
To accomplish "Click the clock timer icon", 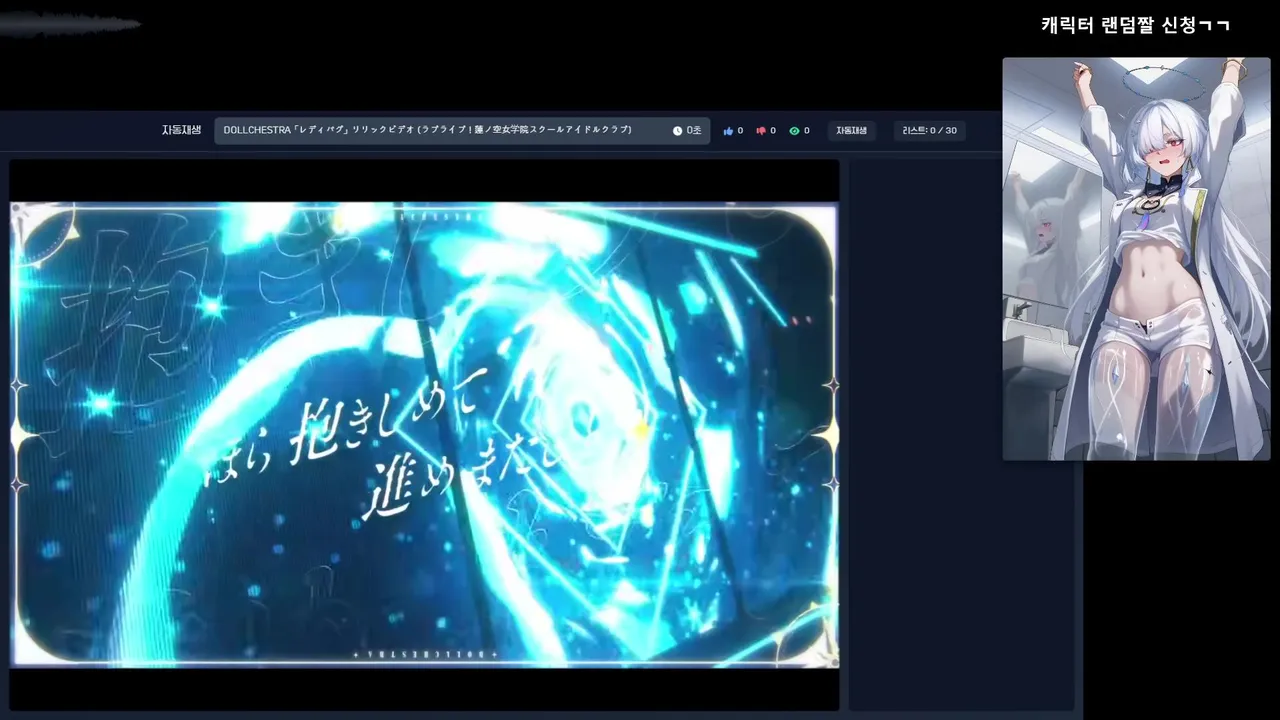I will pyautogui.click(x=677, y=131).
